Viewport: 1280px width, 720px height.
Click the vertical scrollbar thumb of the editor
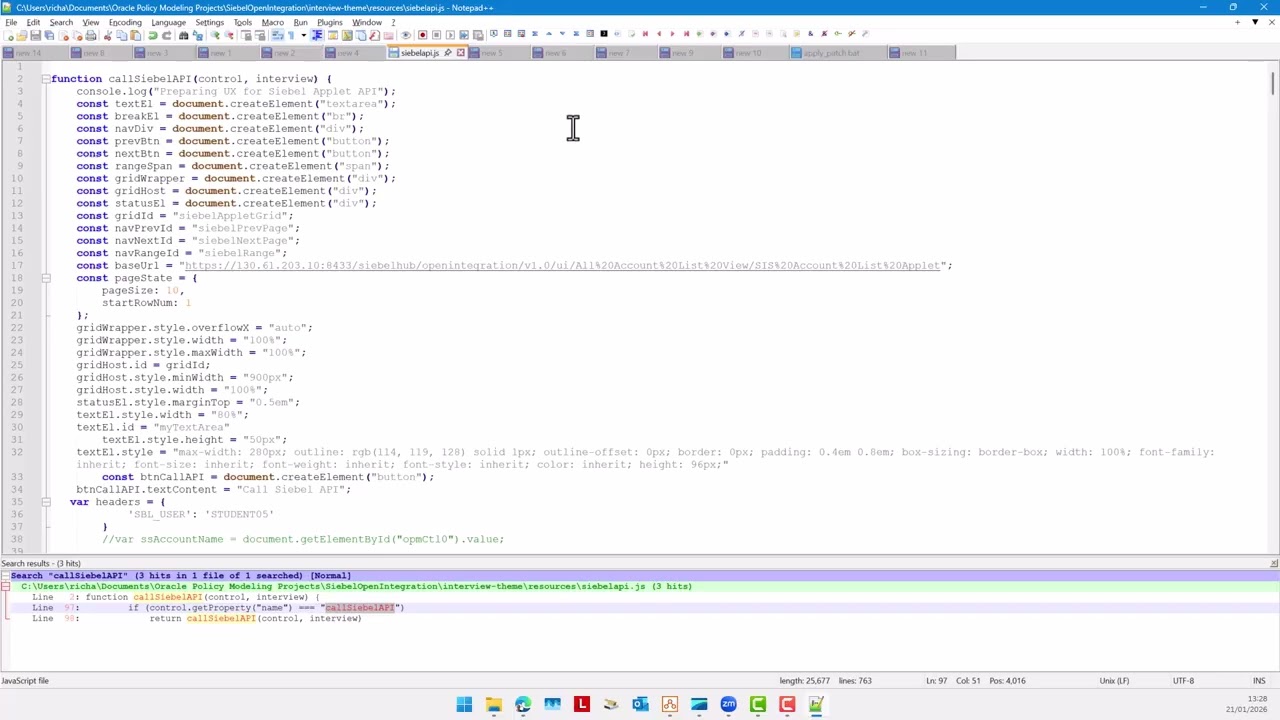click(x=1273, y=82)
